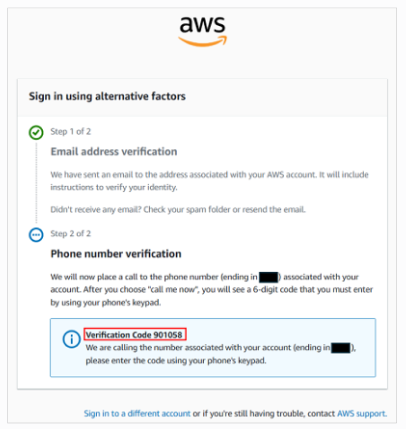Click the "We have sent an email" paragraph
The height and width of the screenshot is (429, 406).
pyautogui.click(x=209, y=181)
